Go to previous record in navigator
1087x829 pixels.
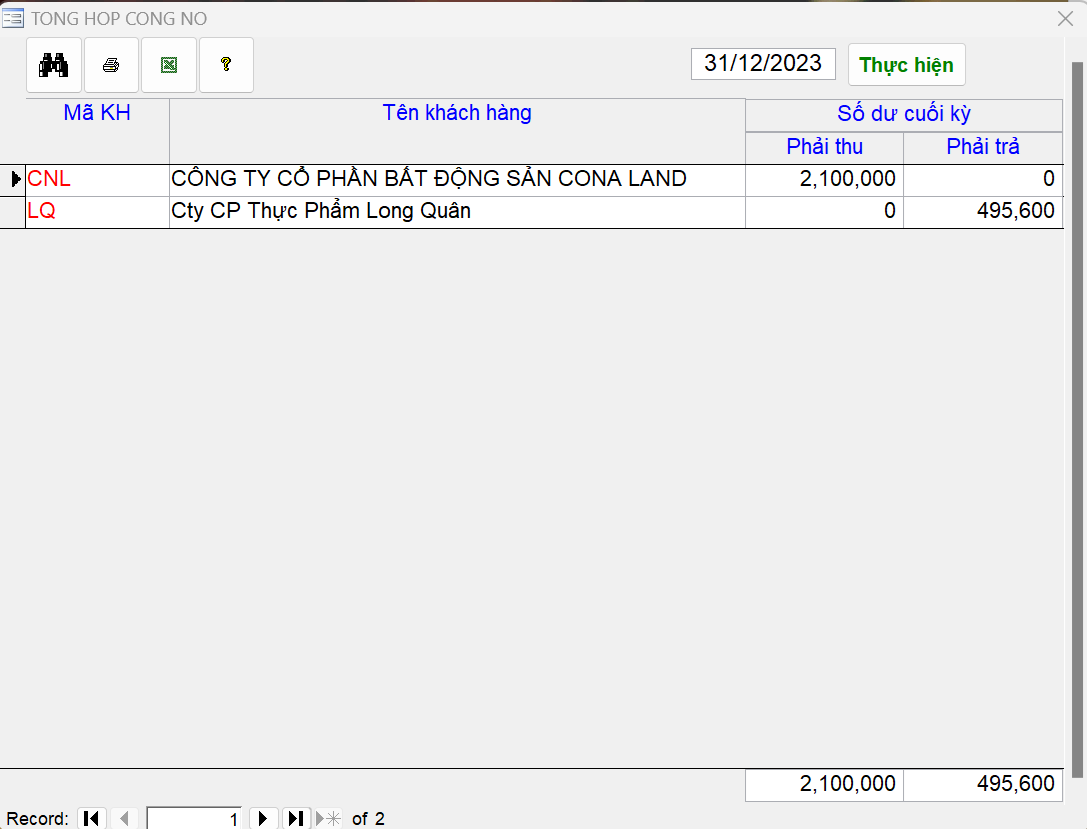click(124, 818)
